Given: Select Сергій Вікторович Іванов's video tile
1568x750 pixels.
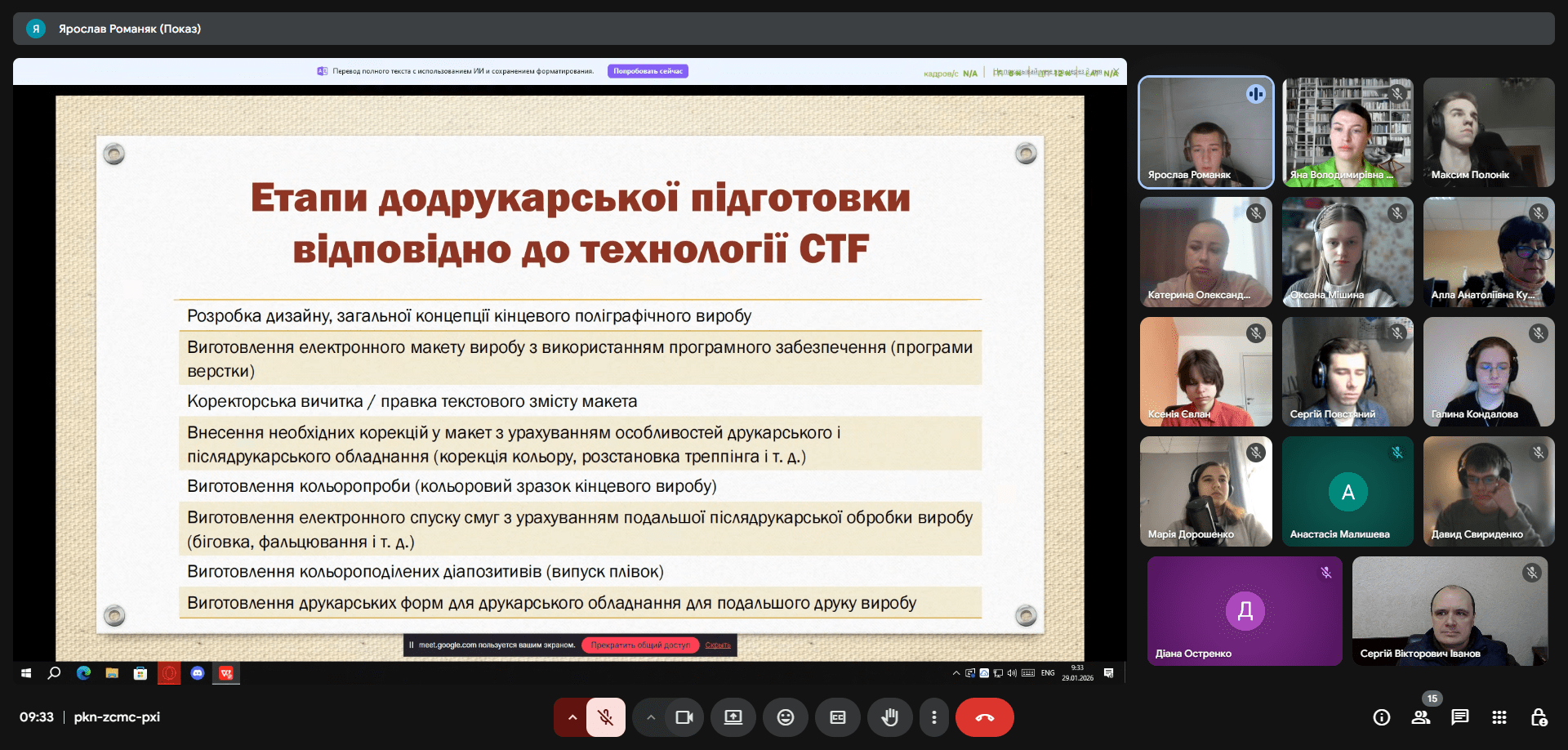Looking at the screenshot, I should [x=1450, y=611].
